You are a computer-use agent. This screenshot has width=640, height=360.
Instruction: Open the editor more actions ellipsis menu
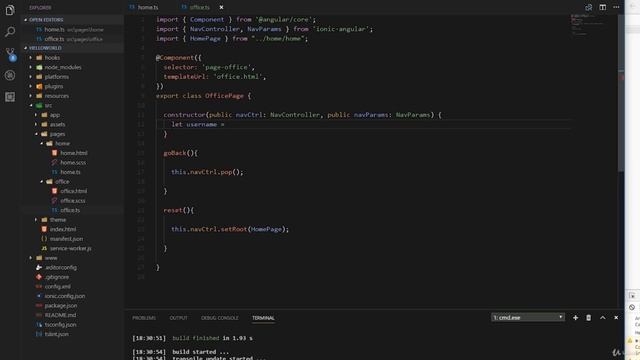click(616, 7)
